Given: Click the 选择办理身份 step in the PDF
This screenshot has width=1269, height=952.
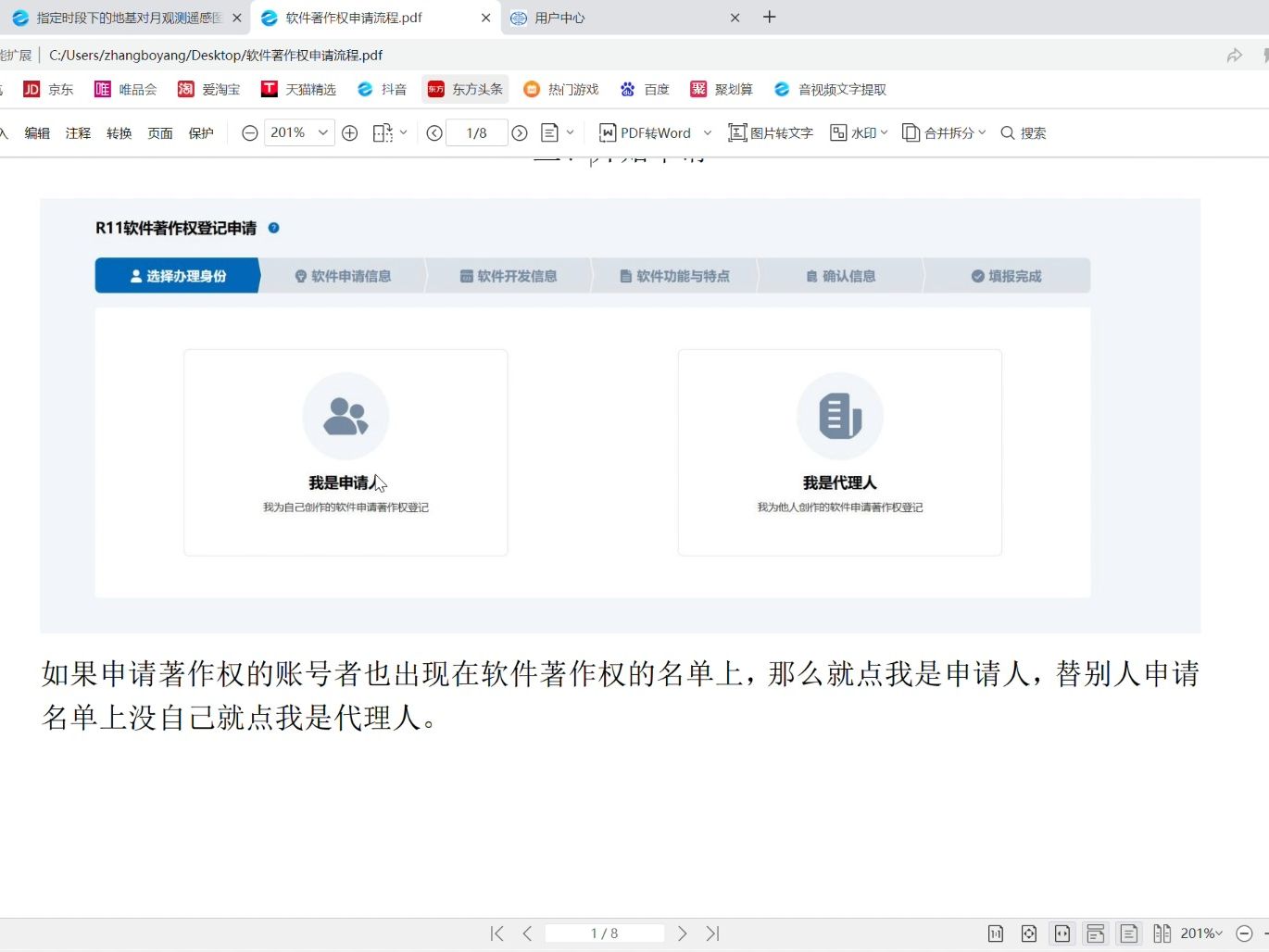Looking at the screenshot, I should click(177, 276).
